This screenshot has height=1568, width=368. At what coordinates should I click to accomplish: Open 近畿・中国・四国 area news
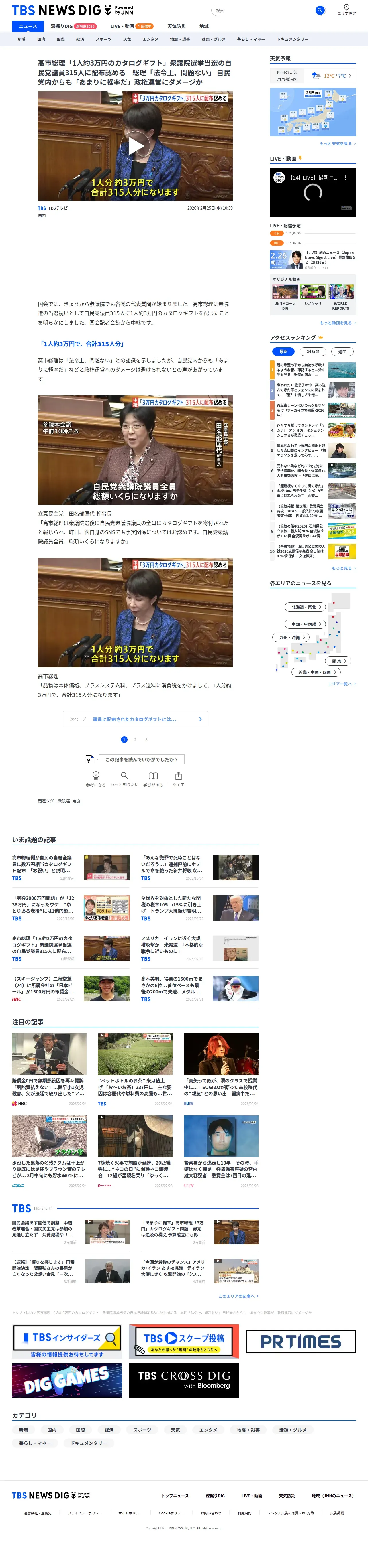(317, 672)
